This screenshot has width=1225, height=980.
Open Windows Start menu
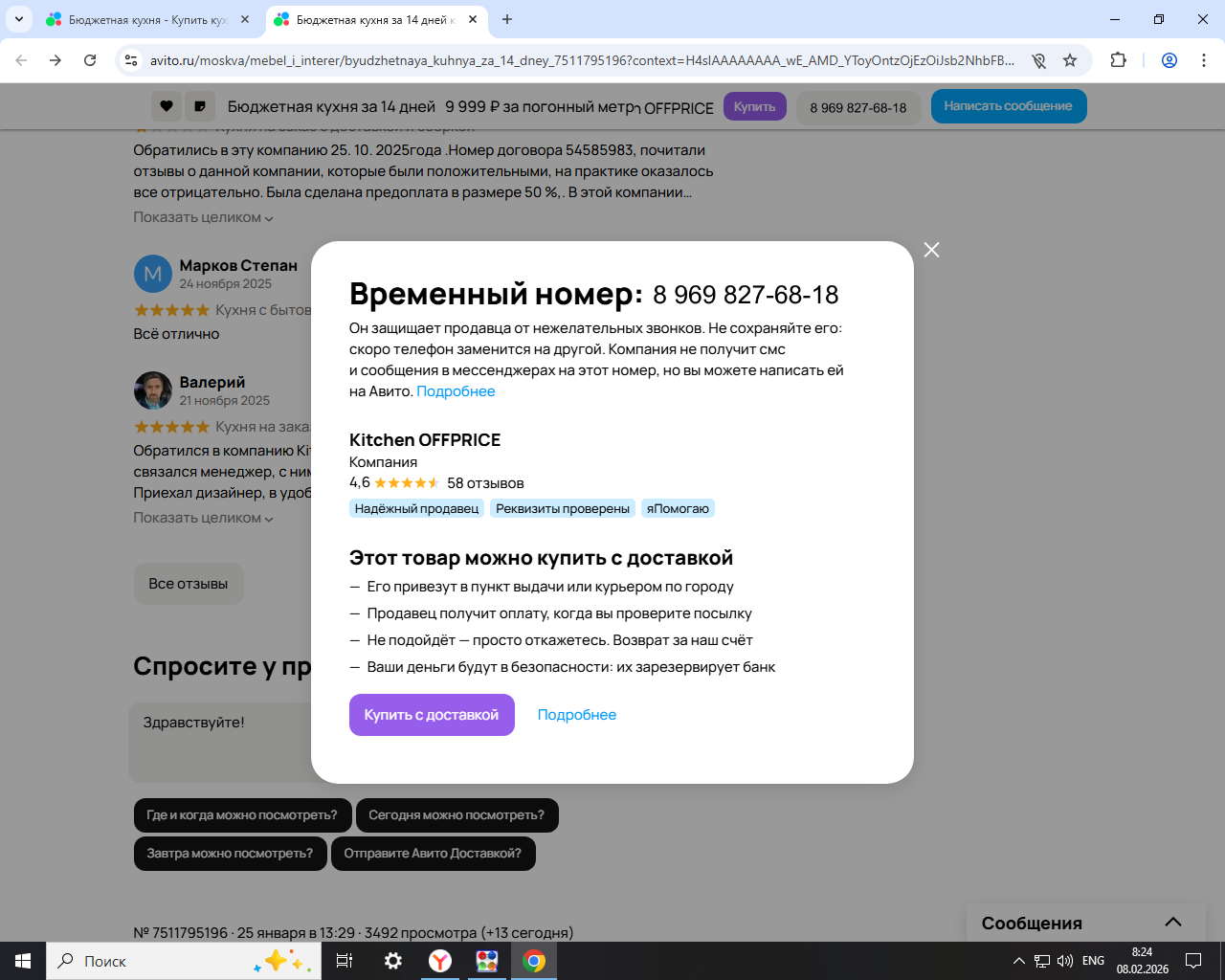(x=23, y=961)
